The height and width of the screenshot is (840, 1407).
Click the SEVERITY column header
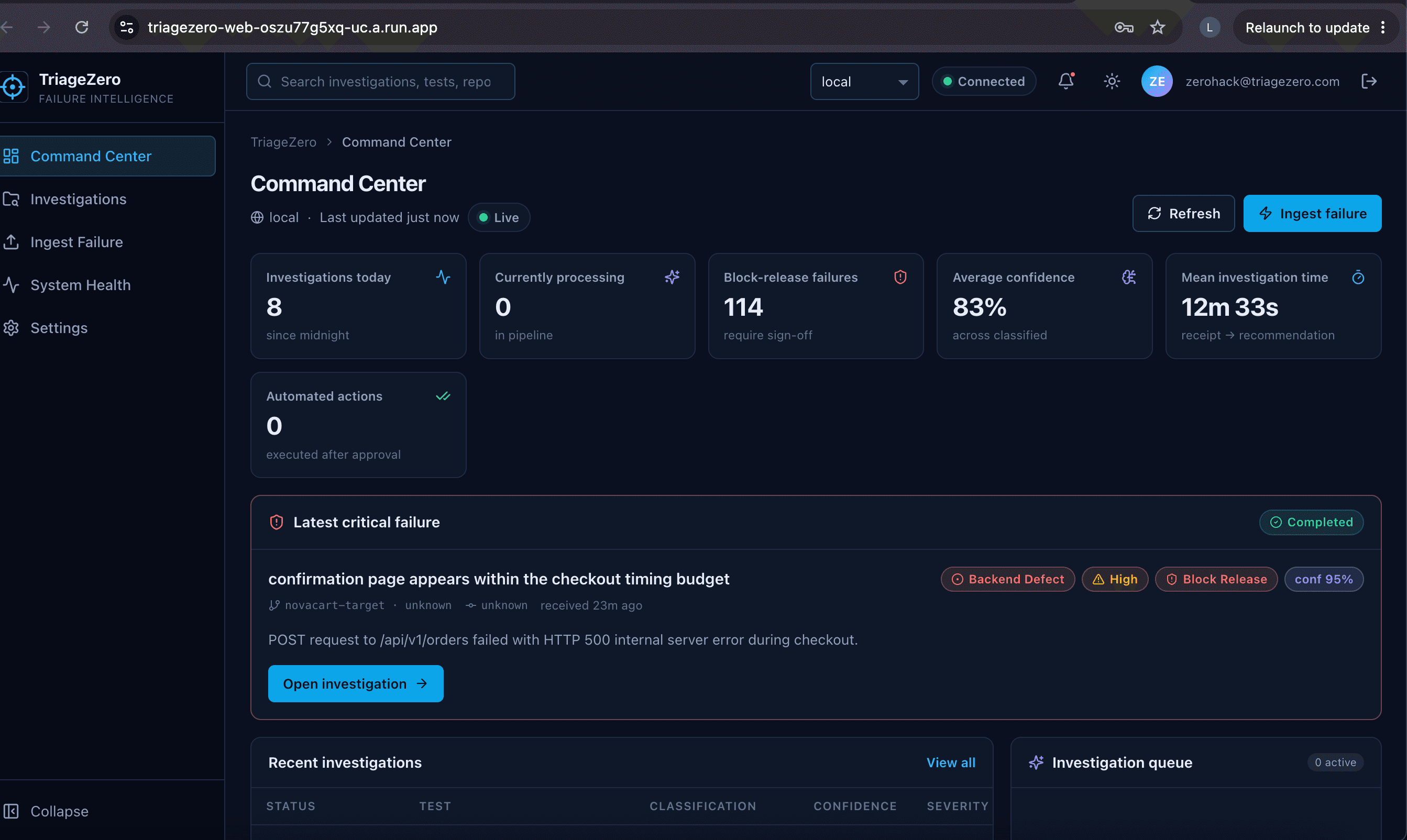(x=958, y=806)
